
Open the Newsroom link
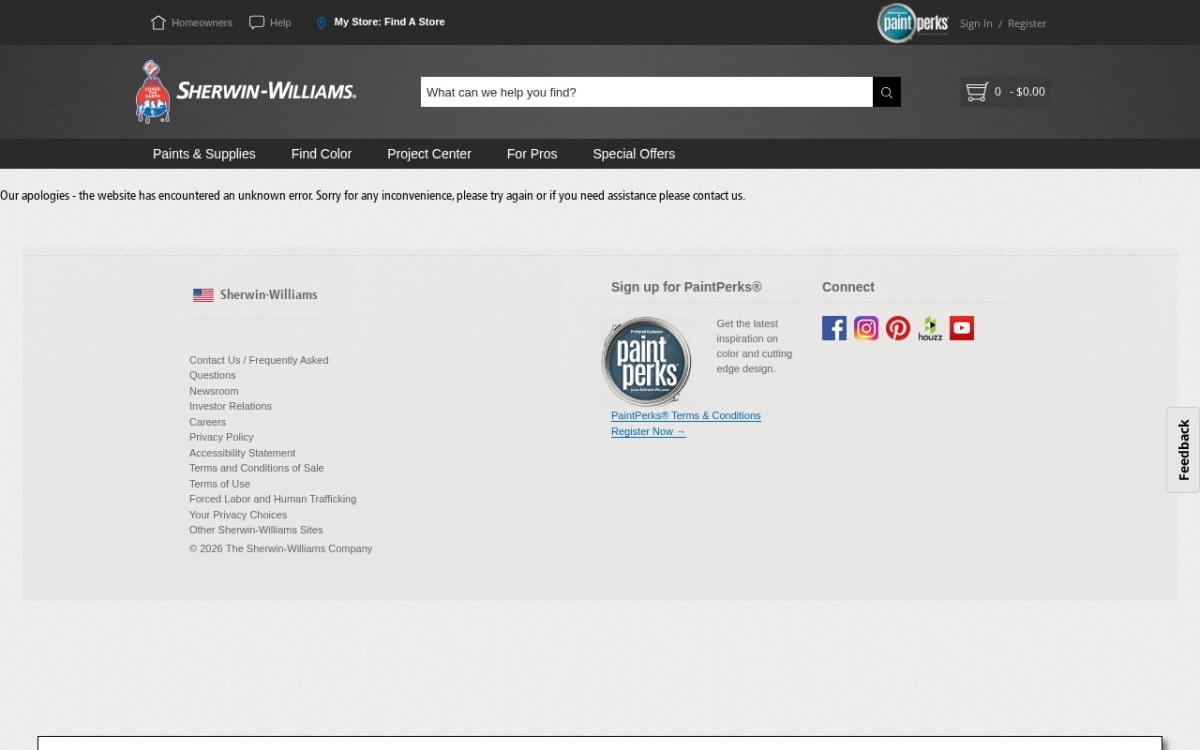214,391
